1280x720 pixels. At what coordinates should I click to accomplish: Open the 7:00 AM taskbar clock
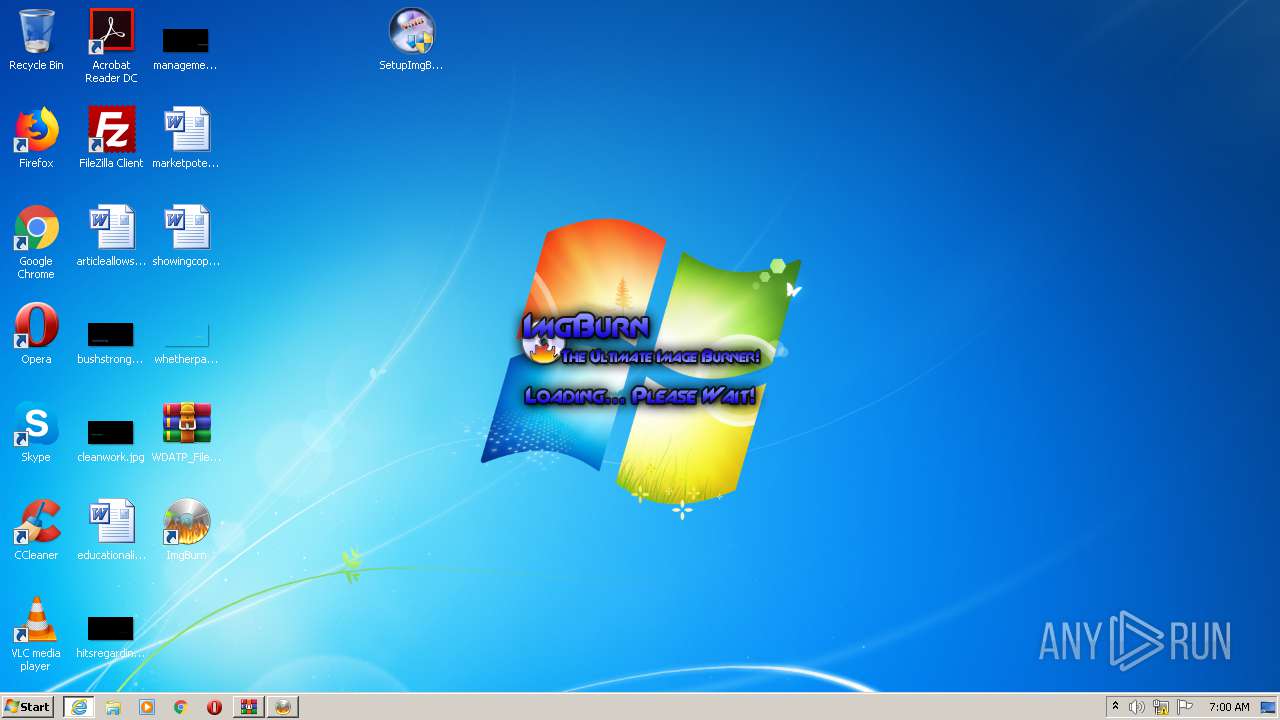(1229, 707)
